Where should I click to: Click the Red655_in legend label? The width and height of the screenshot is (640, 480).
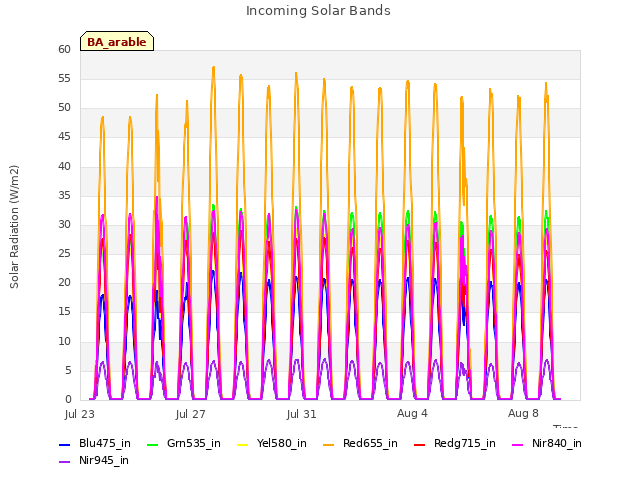(370, 443)
